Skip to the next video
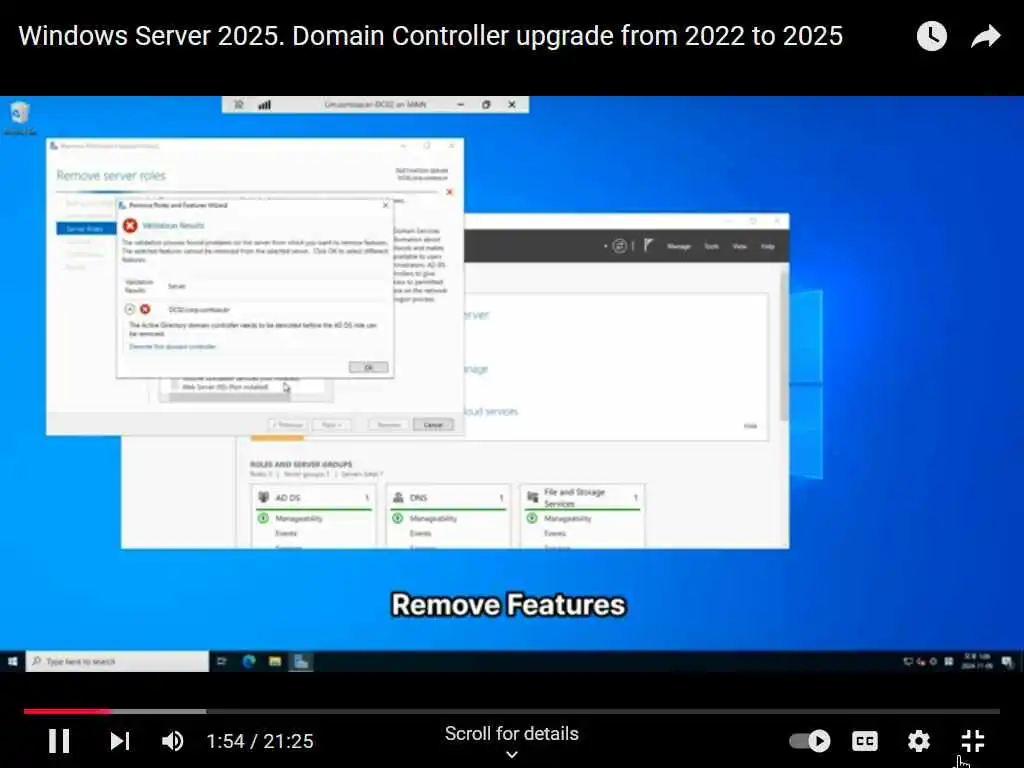This screenshot has height=768, width=1024. (x=120, y=741)
